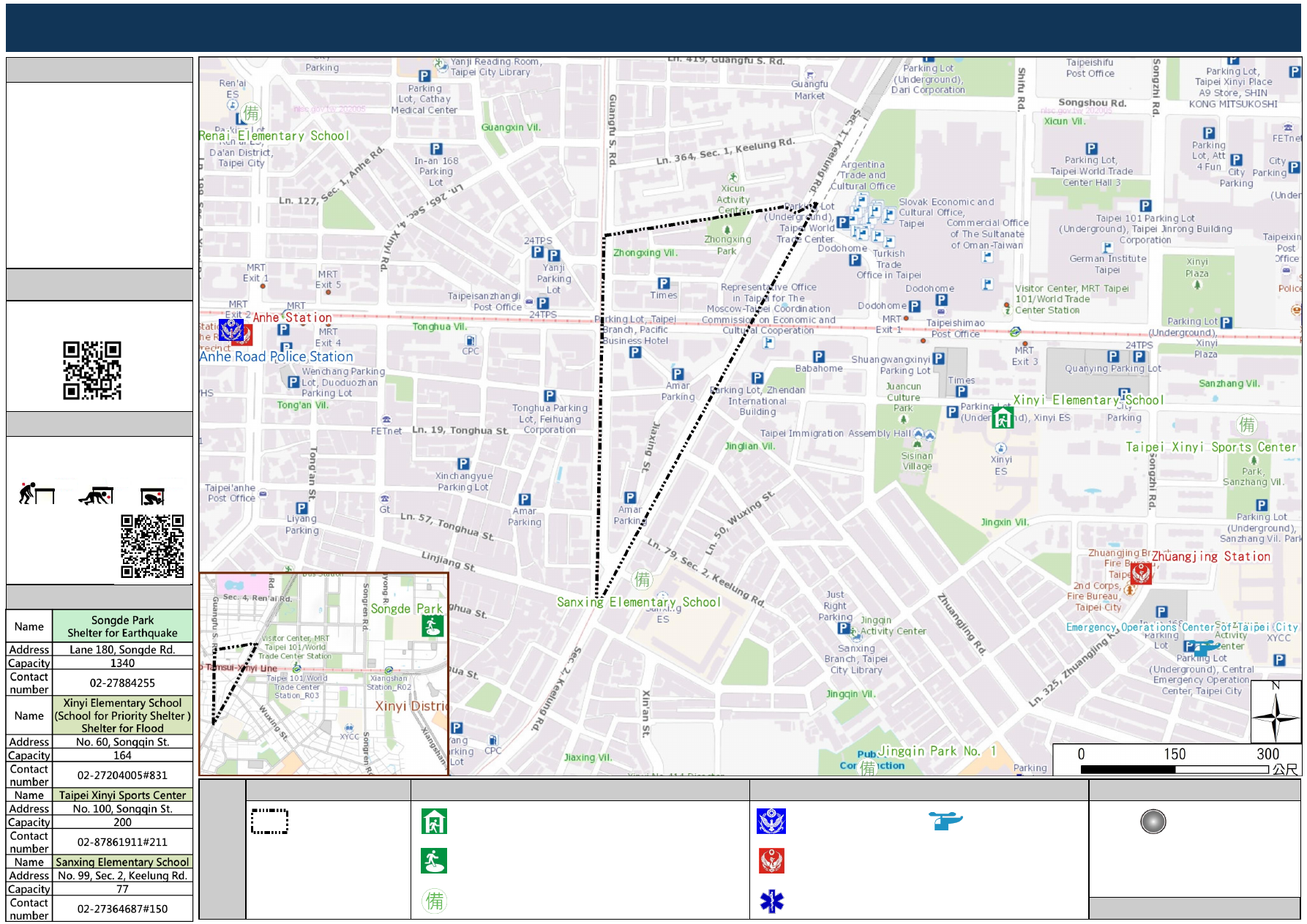Click the blue star-of-life medical icon in the legend

tap(771, 901)
